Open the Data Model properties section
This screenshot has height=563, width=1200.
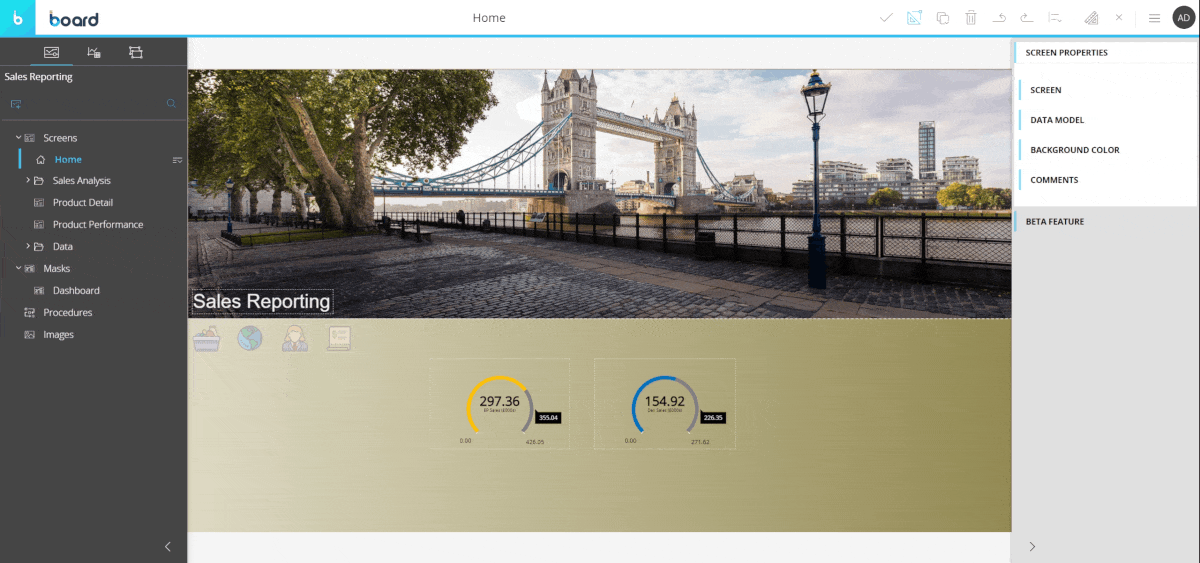click(1057, 120)
